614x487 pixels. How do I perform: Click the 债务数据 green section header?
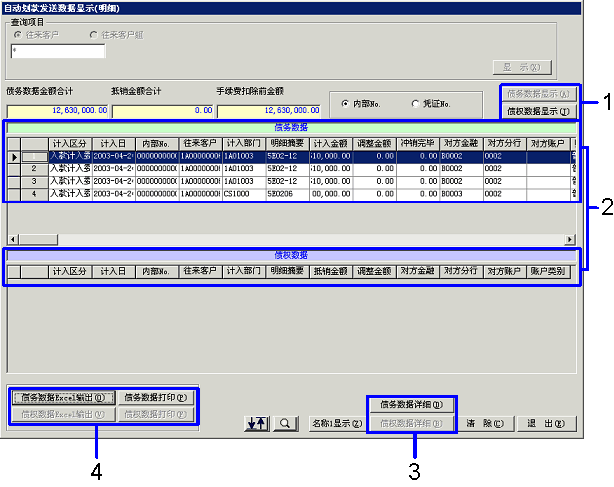(x=291, y=128)
